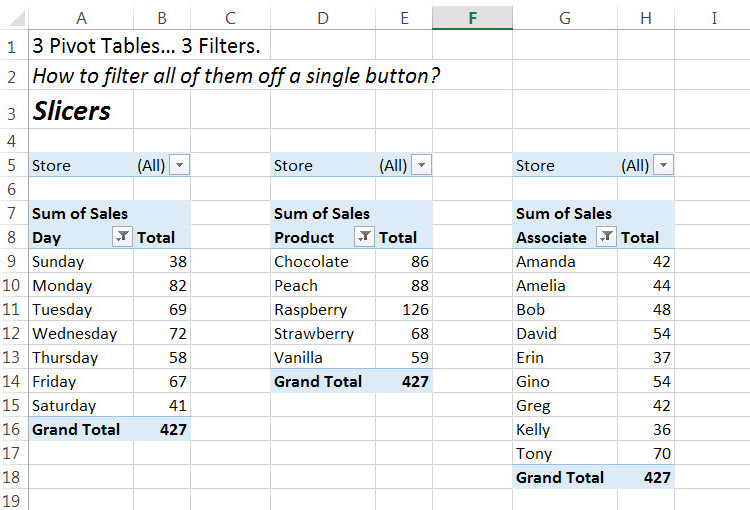
Task: Open the Store filter dropdown in column H
Action: pyautogui.click(x=663, y=166)
